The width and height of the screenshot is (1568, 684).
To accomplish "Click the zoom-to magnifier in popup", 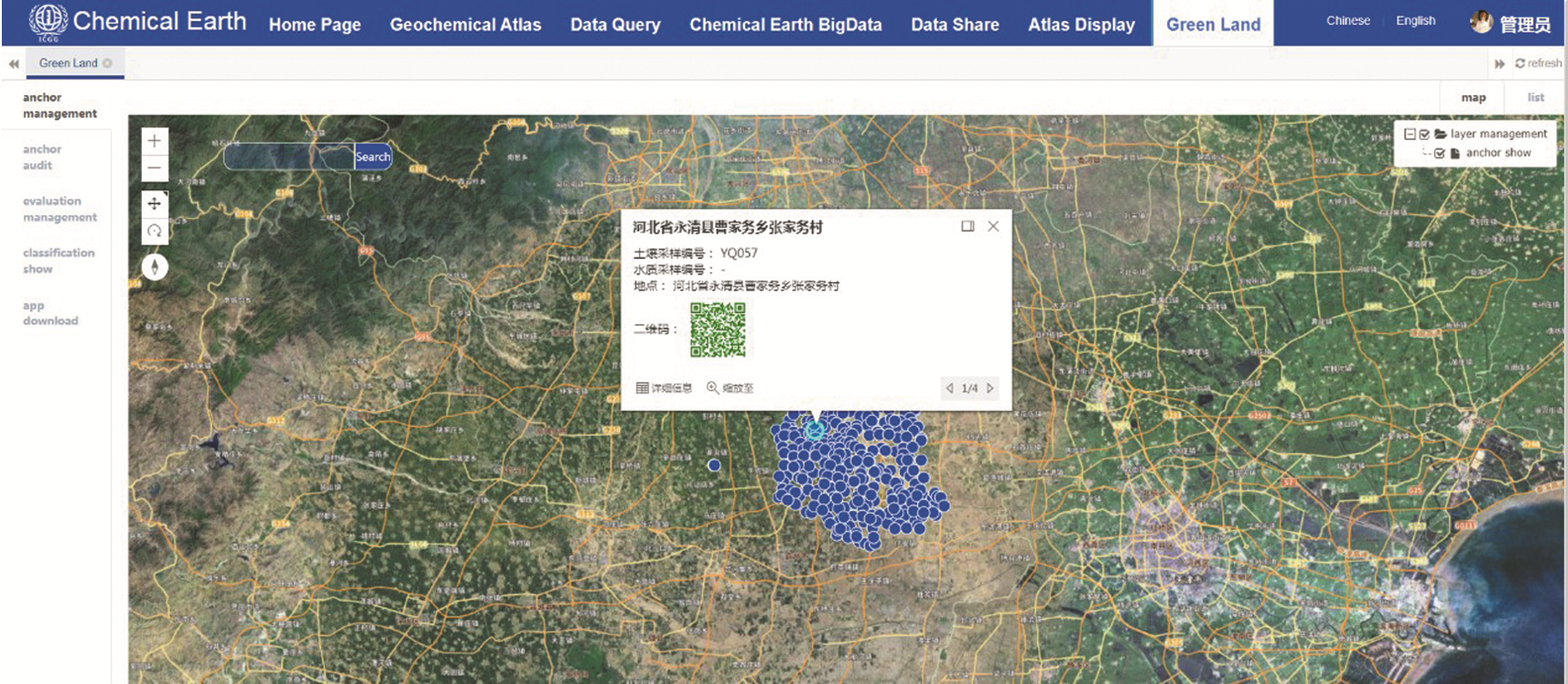I will (713, 388).
